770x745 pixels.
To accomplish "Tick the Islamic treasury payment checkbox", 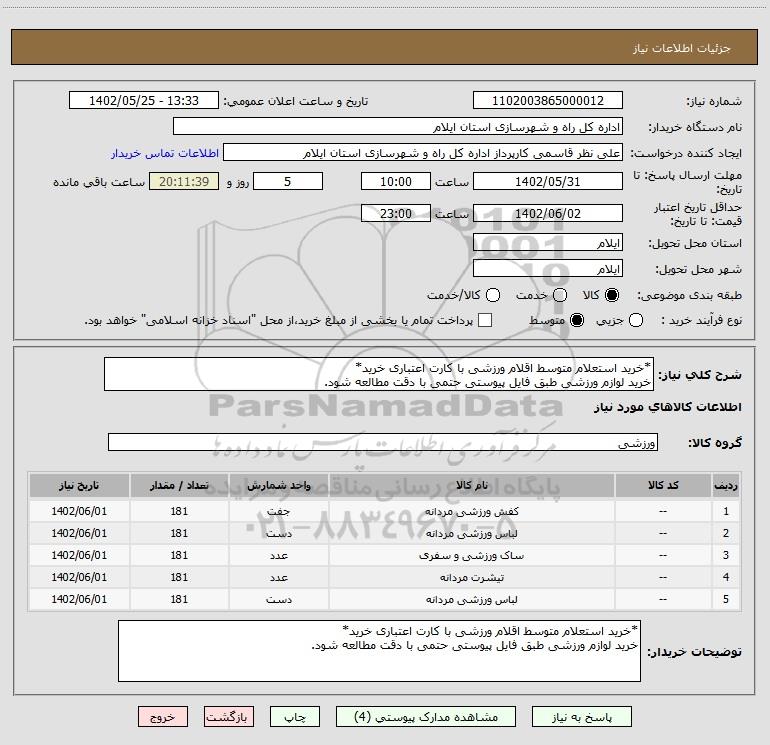I will coord(485,320).
